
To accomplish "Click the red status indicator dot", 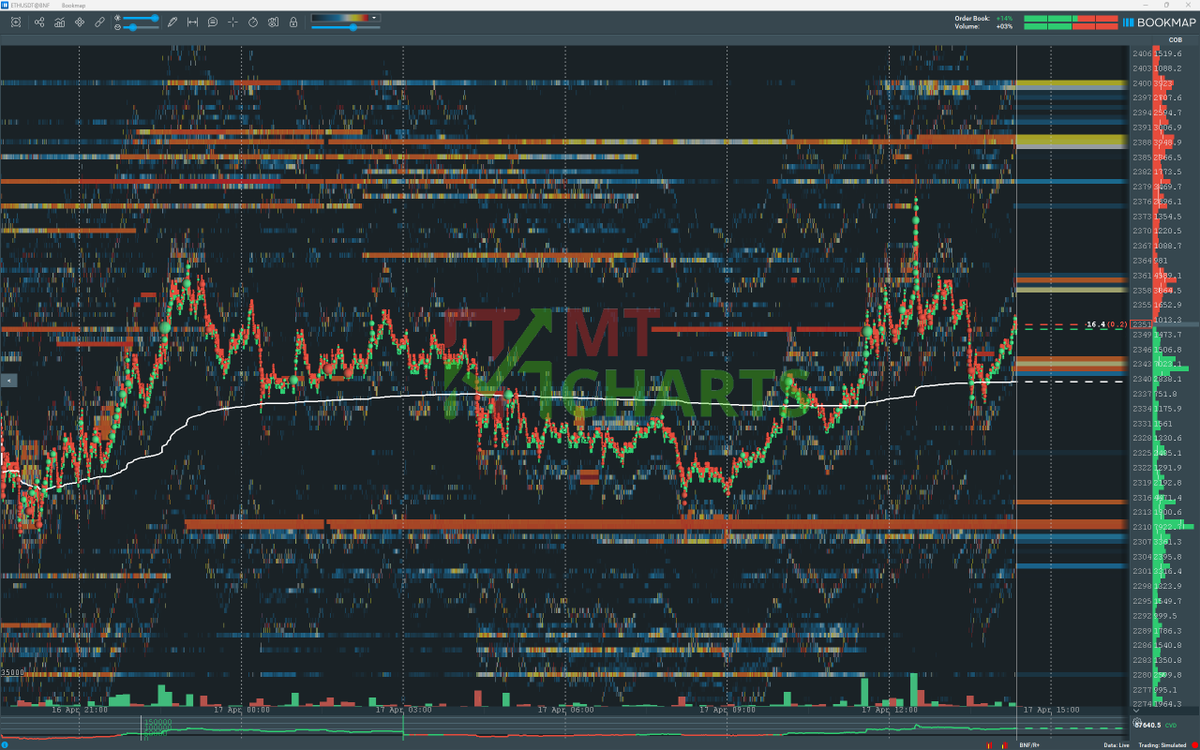I will coord(1195,745).
